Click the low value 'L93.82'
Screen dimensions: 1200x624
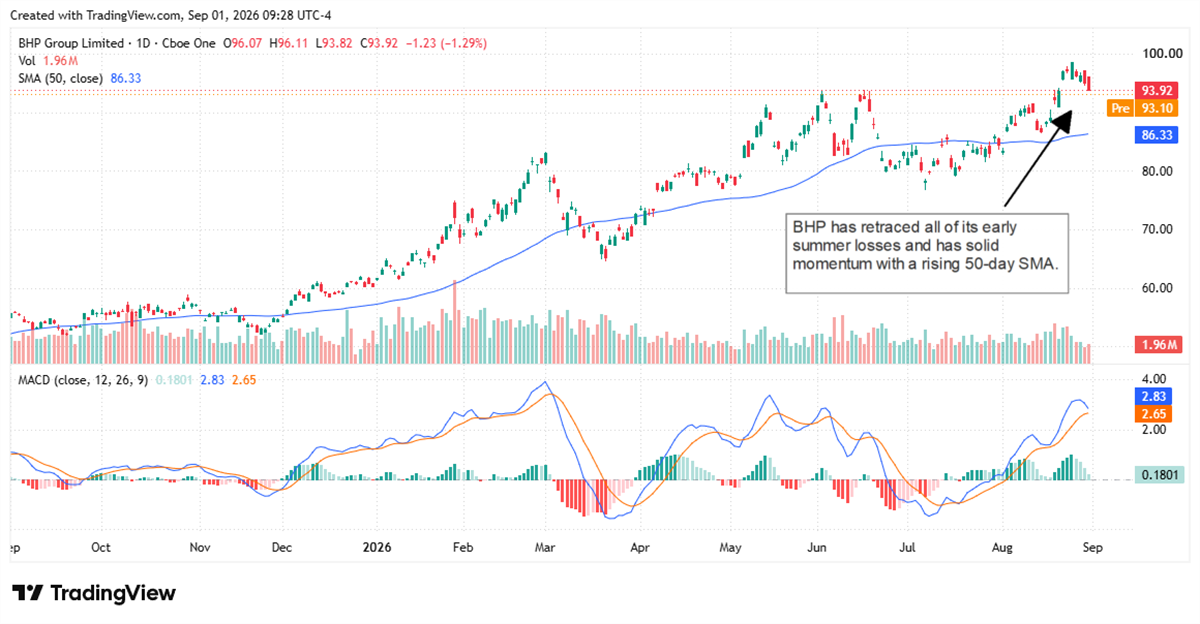tap(333, 43)
